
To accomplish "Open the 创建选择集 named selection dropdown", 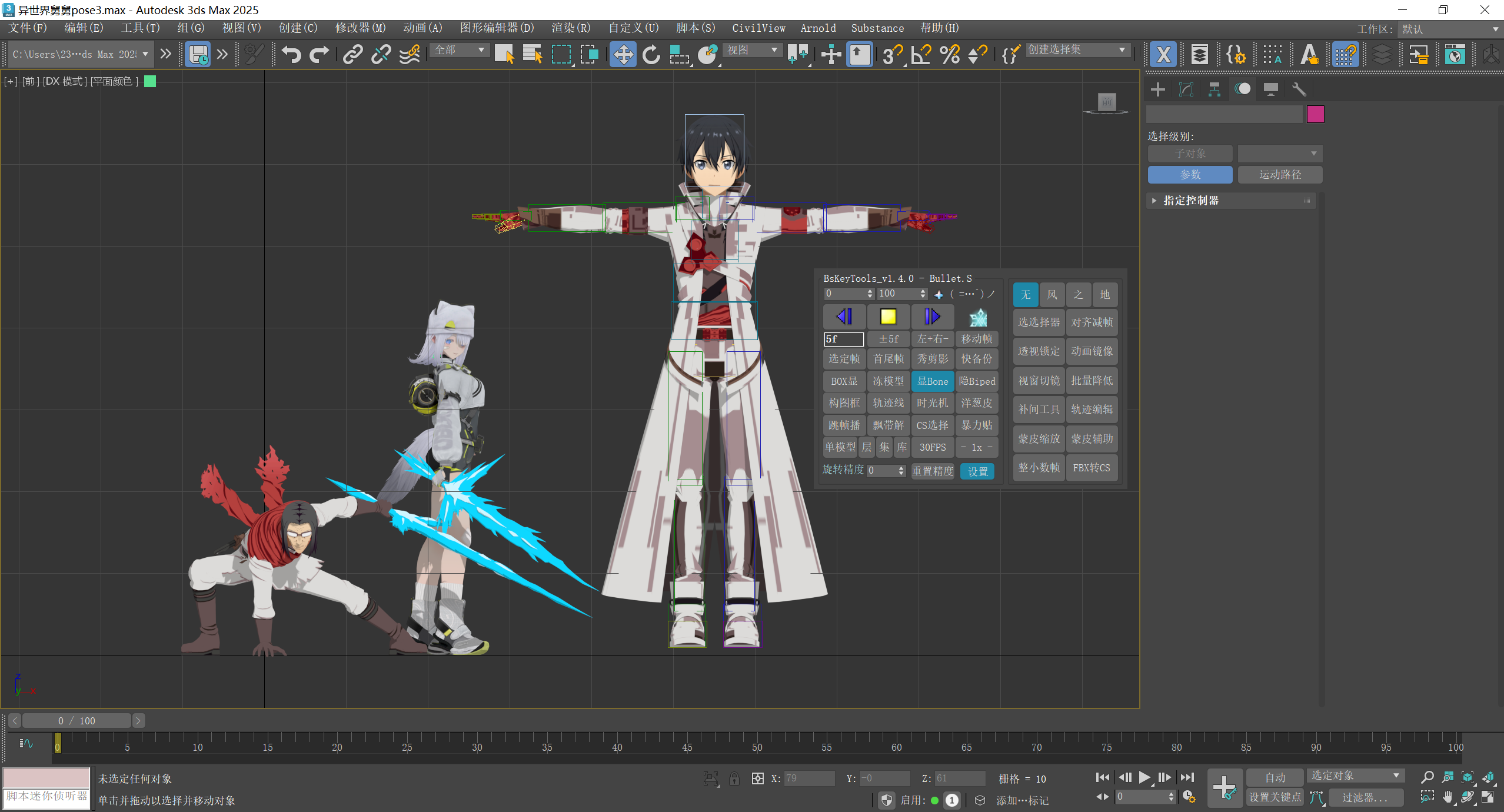I will (1077, 50).
